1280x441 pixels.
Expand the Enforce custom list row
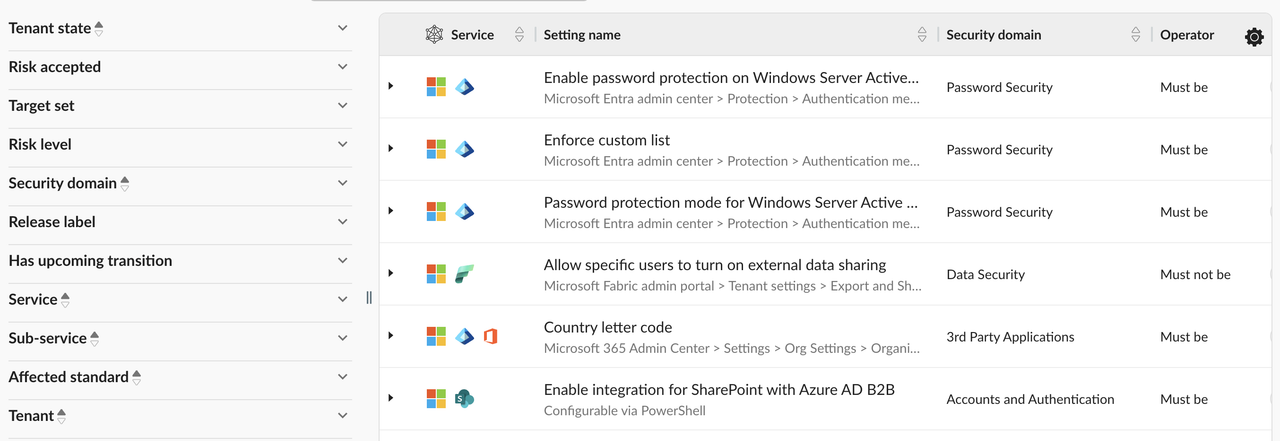click(x=391, y=149)
